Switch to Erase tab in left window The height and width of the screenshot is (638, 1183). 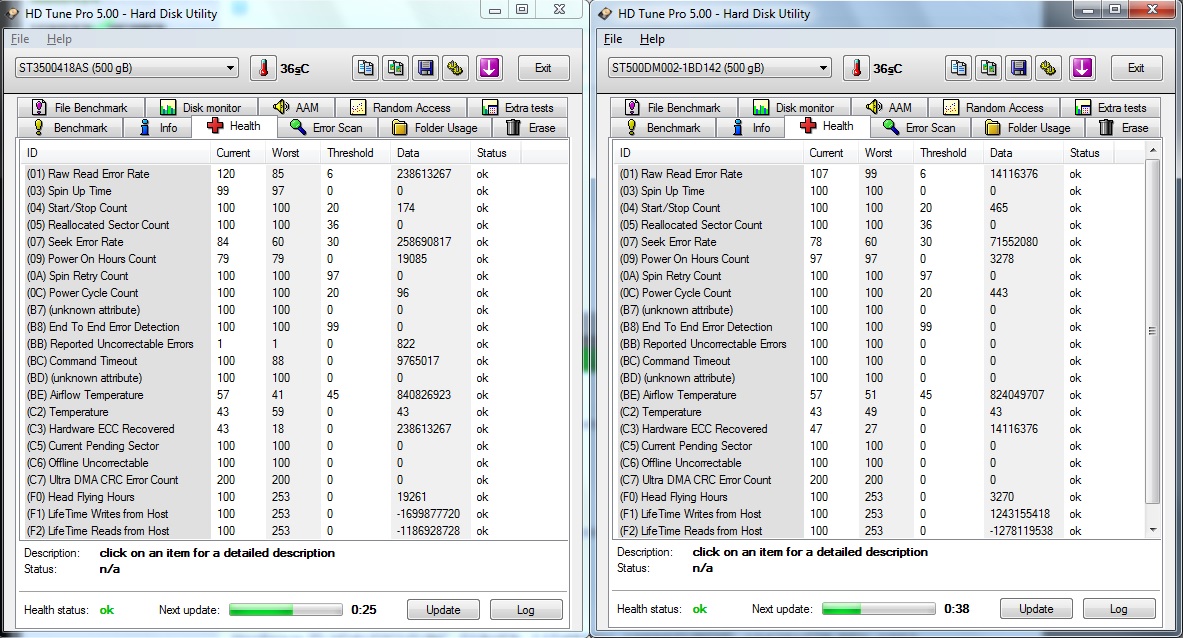point(530,127)
